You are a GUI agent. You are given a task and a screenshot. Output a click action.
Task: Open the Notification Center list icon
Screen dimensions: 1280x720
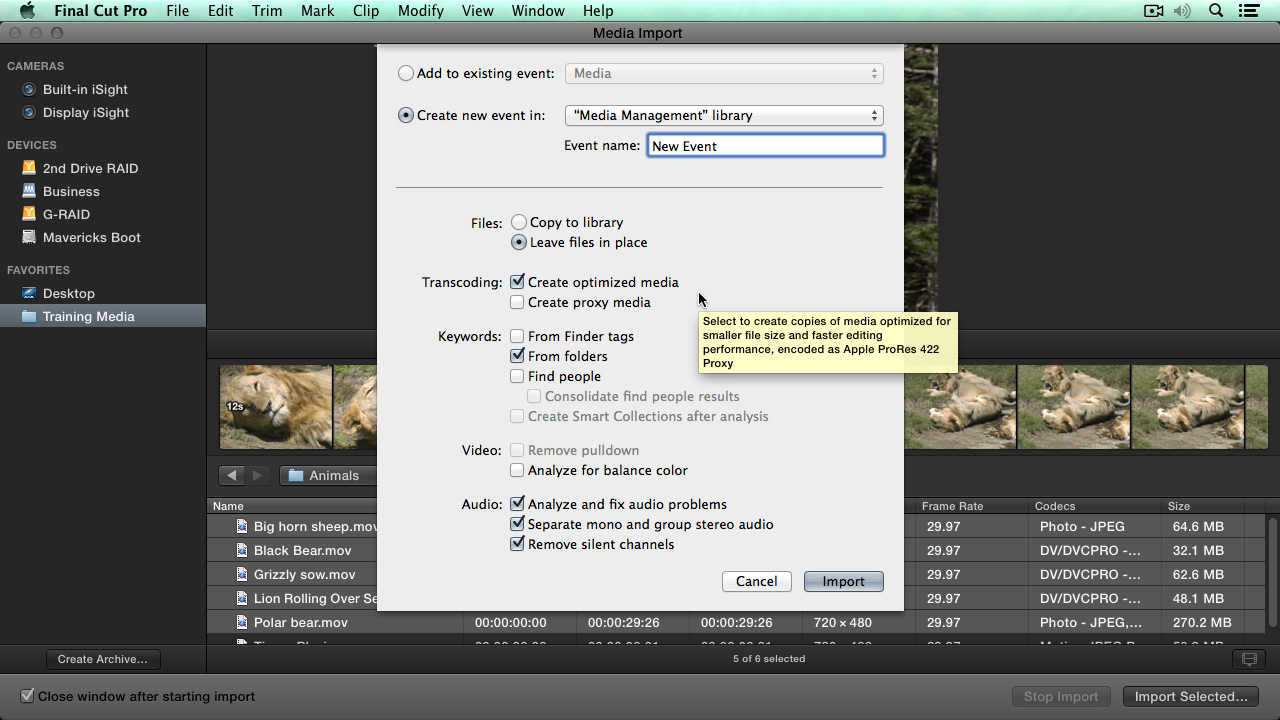pos(1249,11)
